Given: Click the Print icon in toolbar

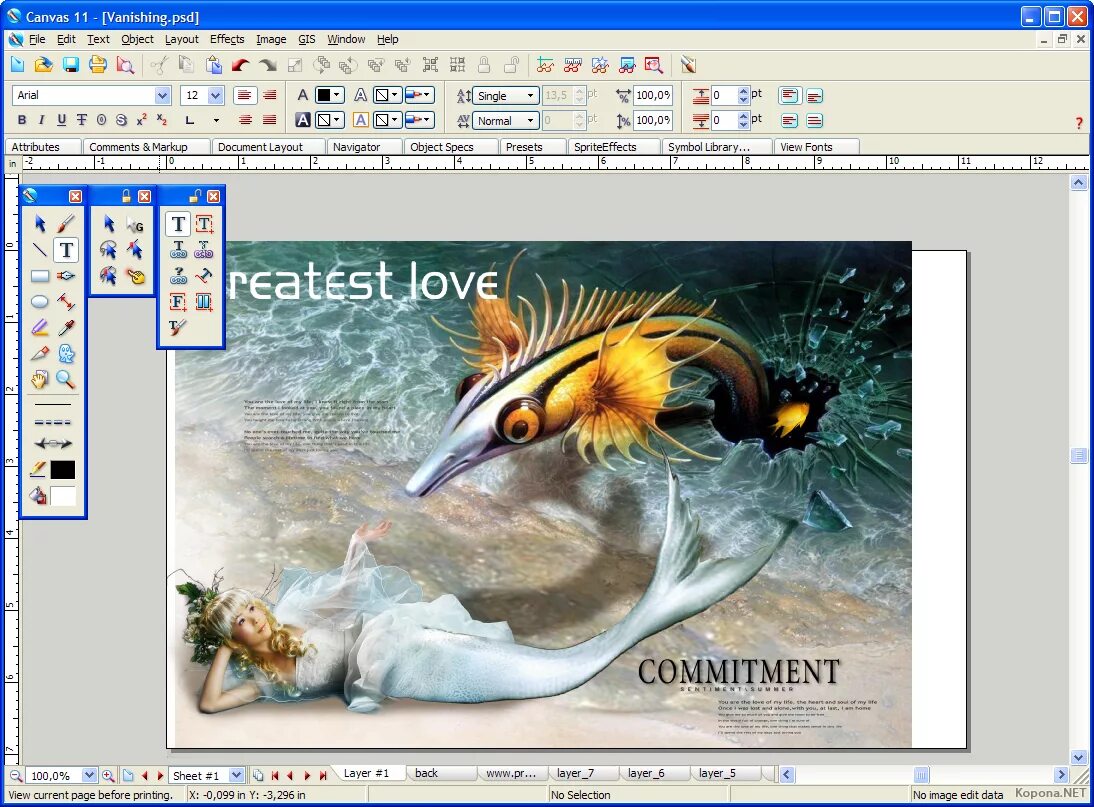Looking at the screenshot, I should tap(98, 65).
